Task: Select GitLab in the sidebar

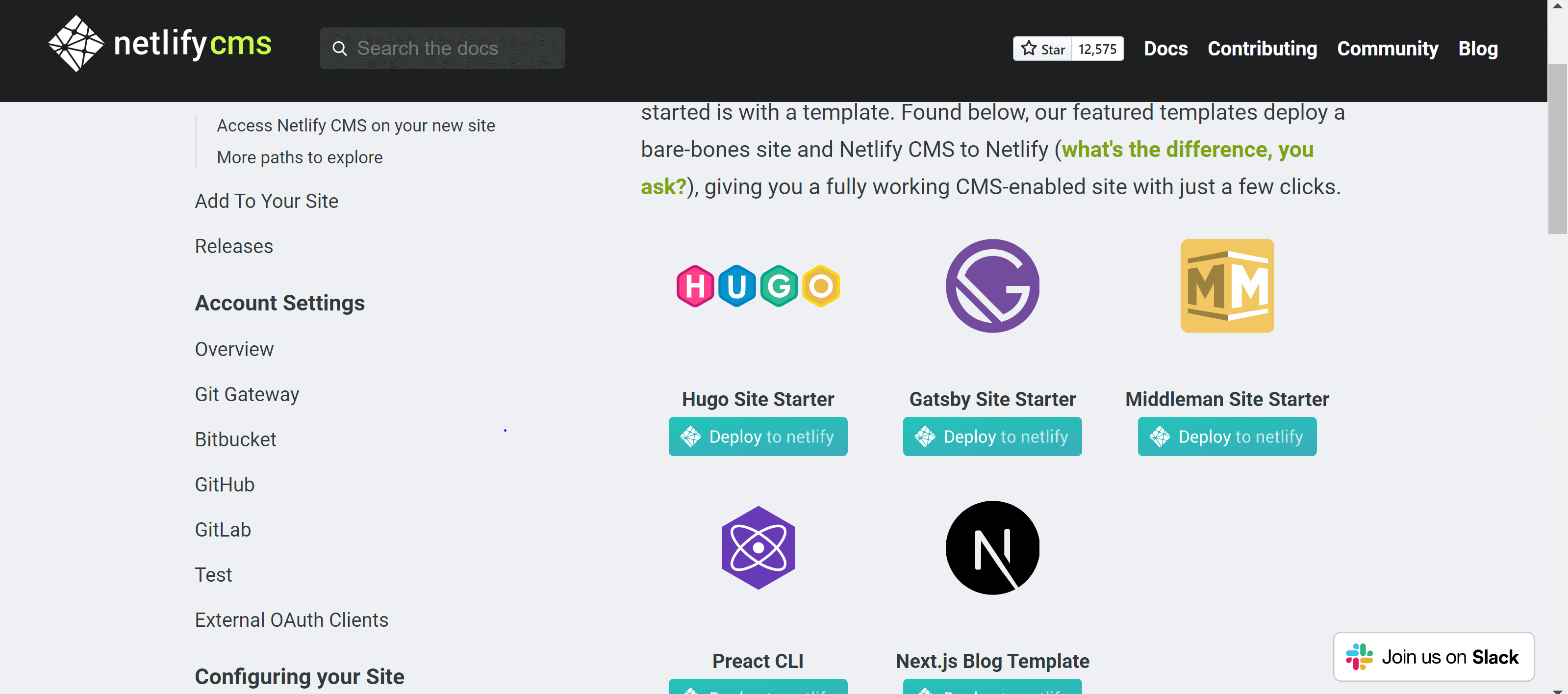Action: 223,529
